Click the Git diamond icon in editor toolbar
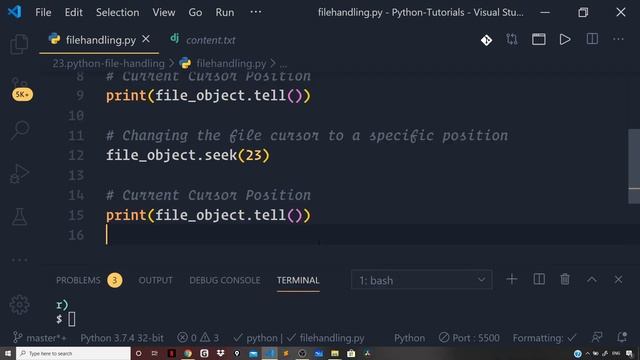 coord(486,40)
